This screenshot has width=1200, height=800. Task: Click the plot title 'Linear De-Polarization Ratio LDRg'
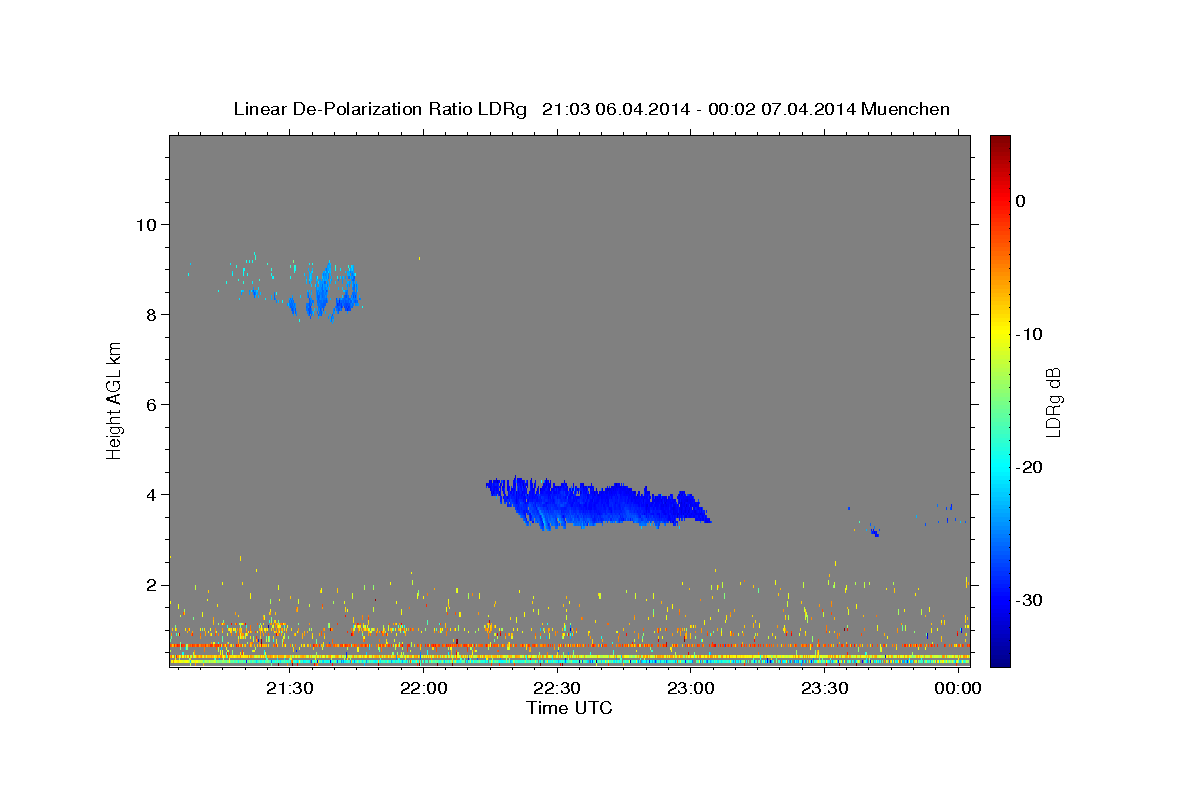380,109
